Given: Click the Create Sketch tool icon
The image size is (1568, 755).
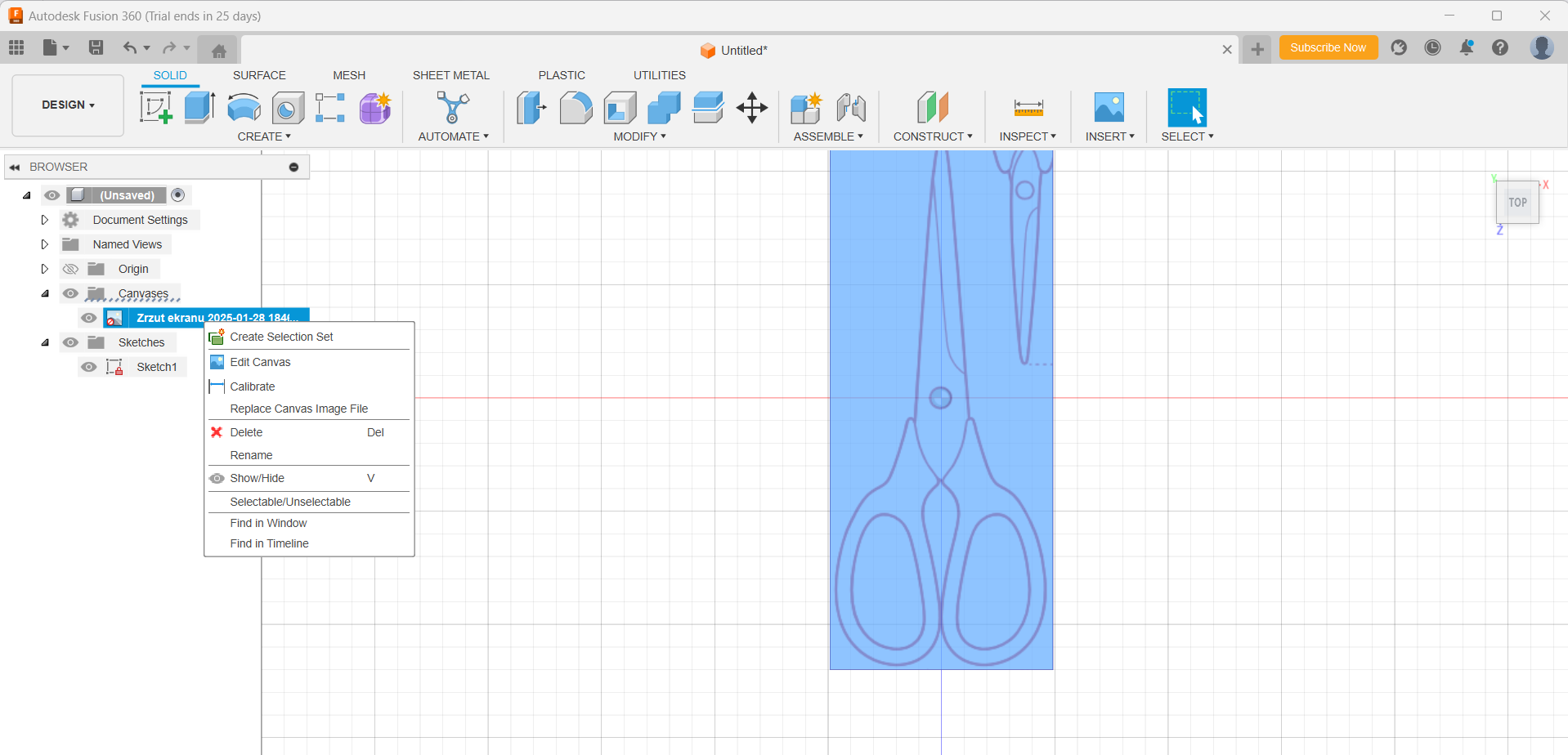Looking at the screenshot, I should coord(155,108).
